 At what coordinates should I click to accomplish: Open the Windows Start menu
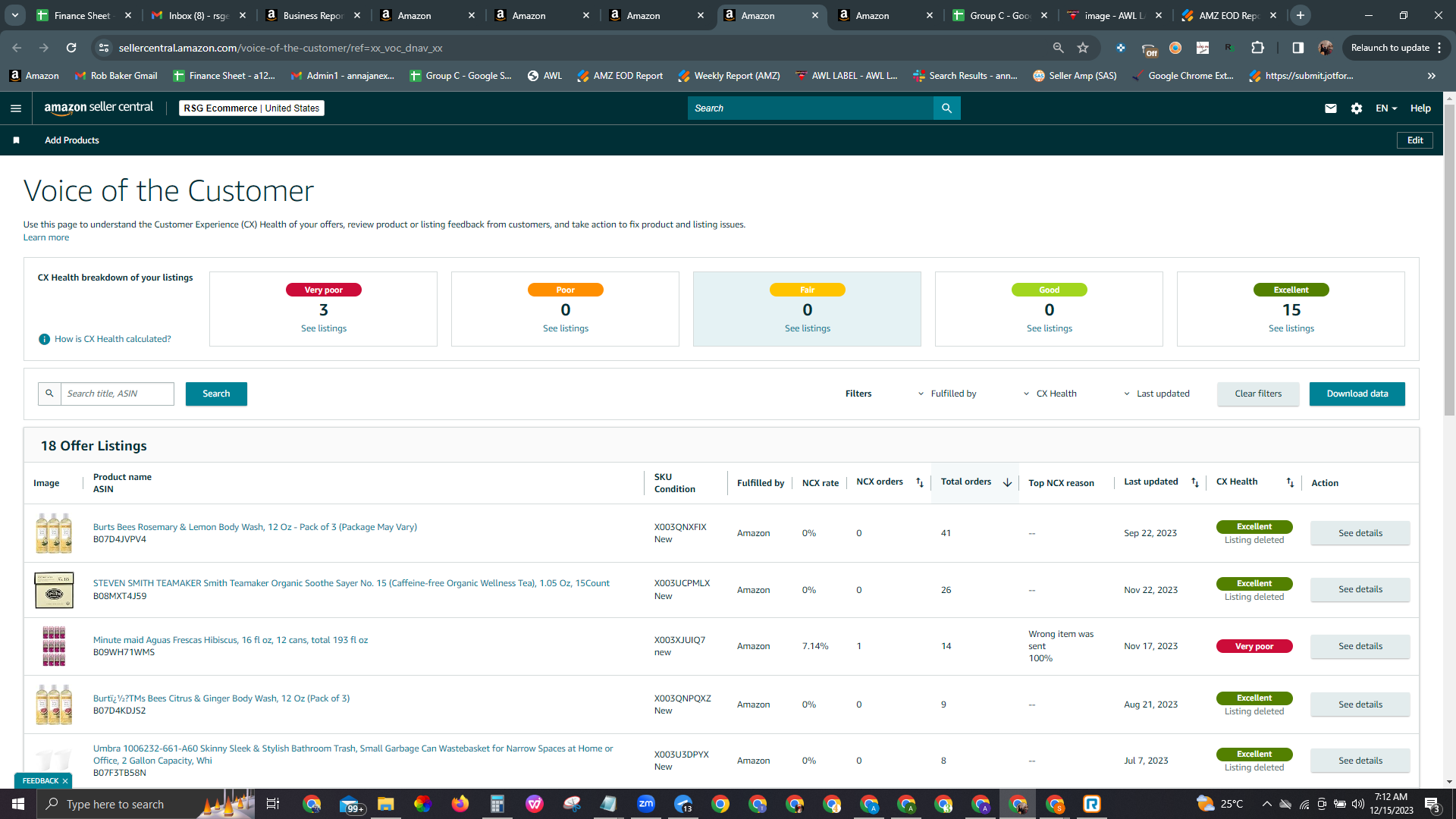[18, 804]
